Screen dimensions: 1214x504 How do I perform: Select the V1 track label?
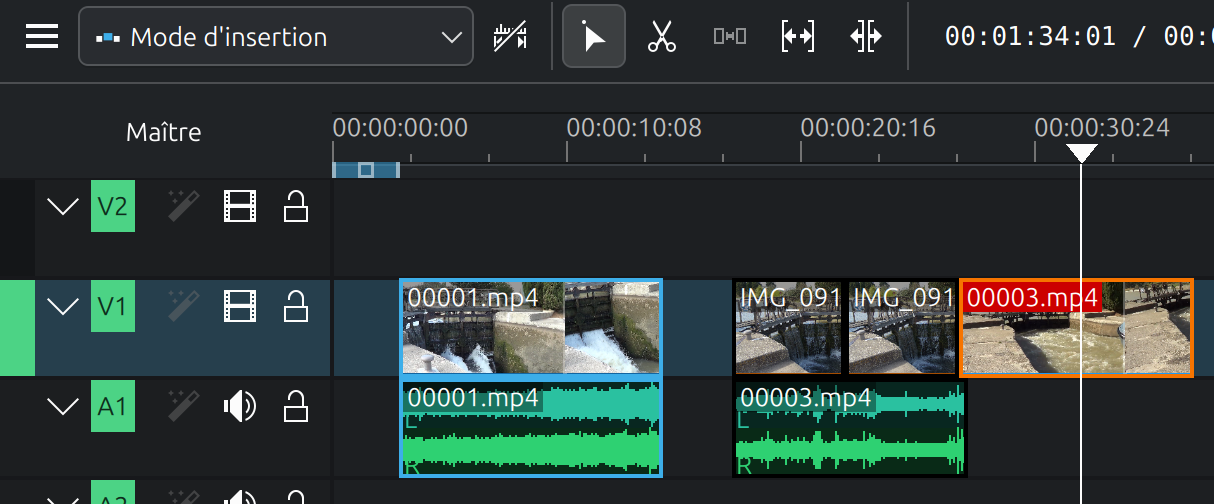tap(112, 306)
